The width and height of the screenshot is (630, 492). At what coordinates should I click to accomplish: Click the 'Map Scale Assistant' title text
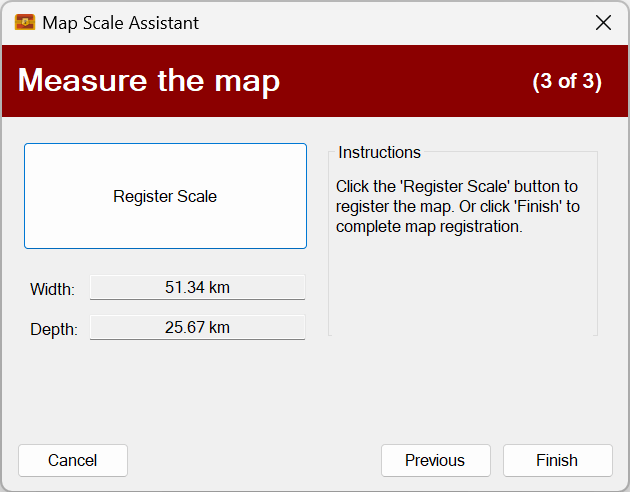[x=120, y=22]
